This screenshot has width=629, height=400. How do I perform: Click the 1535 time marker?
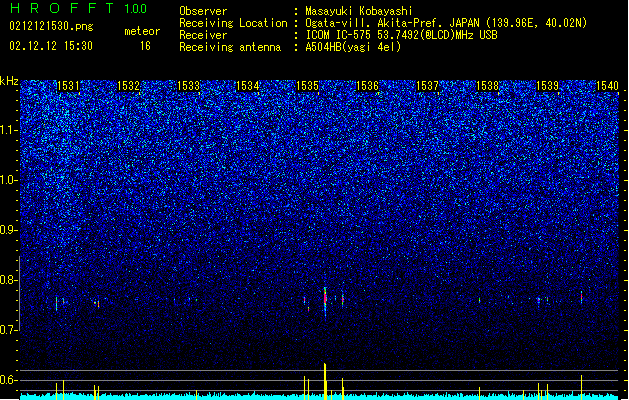pos(308,86)
